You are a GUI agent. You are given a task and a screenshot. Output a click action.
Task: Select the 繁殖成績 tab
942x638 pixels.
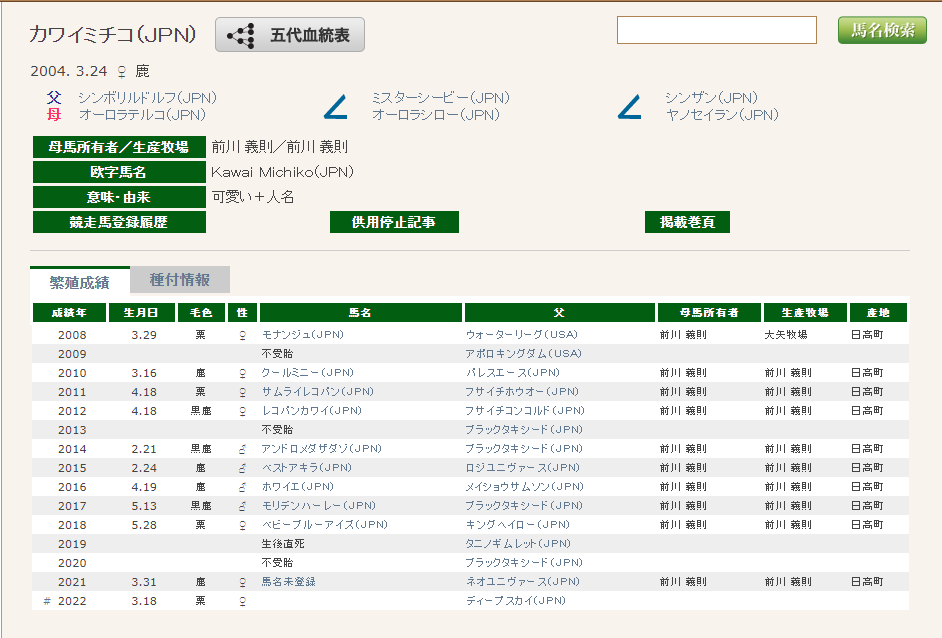tap(79, 281)
